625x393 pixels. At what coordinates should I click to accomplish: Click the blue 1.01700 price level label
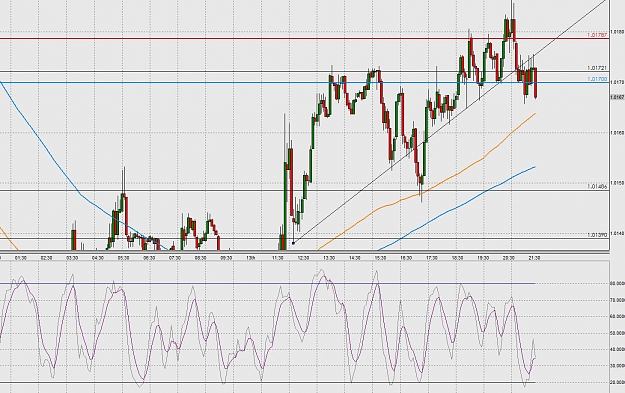[x=597, y=79]
